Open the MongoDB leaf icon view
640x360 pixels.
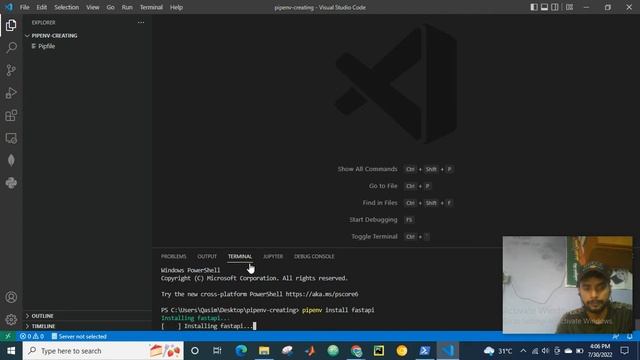coord(11,160)
